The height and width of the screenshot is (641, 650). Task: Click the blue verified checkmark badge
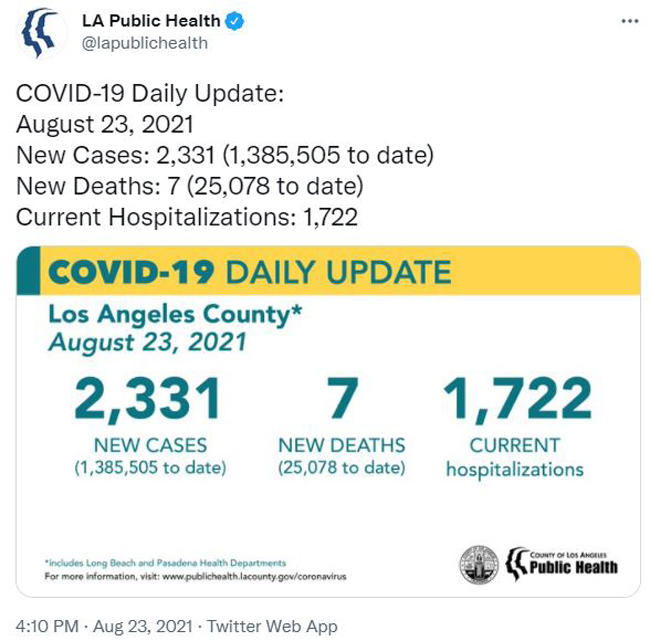[x=235, y=21]
